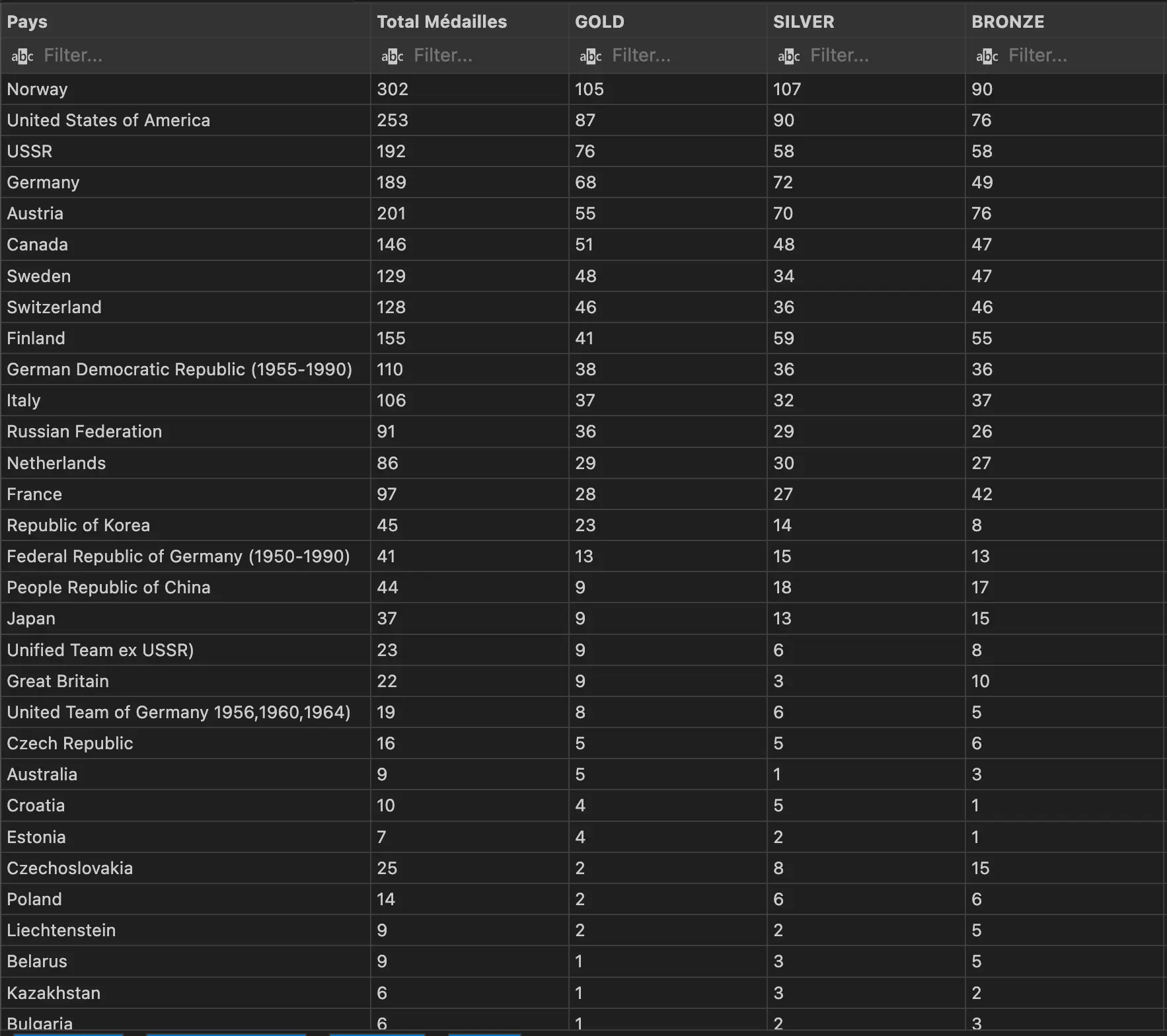Image resolution: width=1167 pixels, height=1036 pixels.
Task: Select the Finland country cell
Action: pyautogui.click(x=186, y=338)
